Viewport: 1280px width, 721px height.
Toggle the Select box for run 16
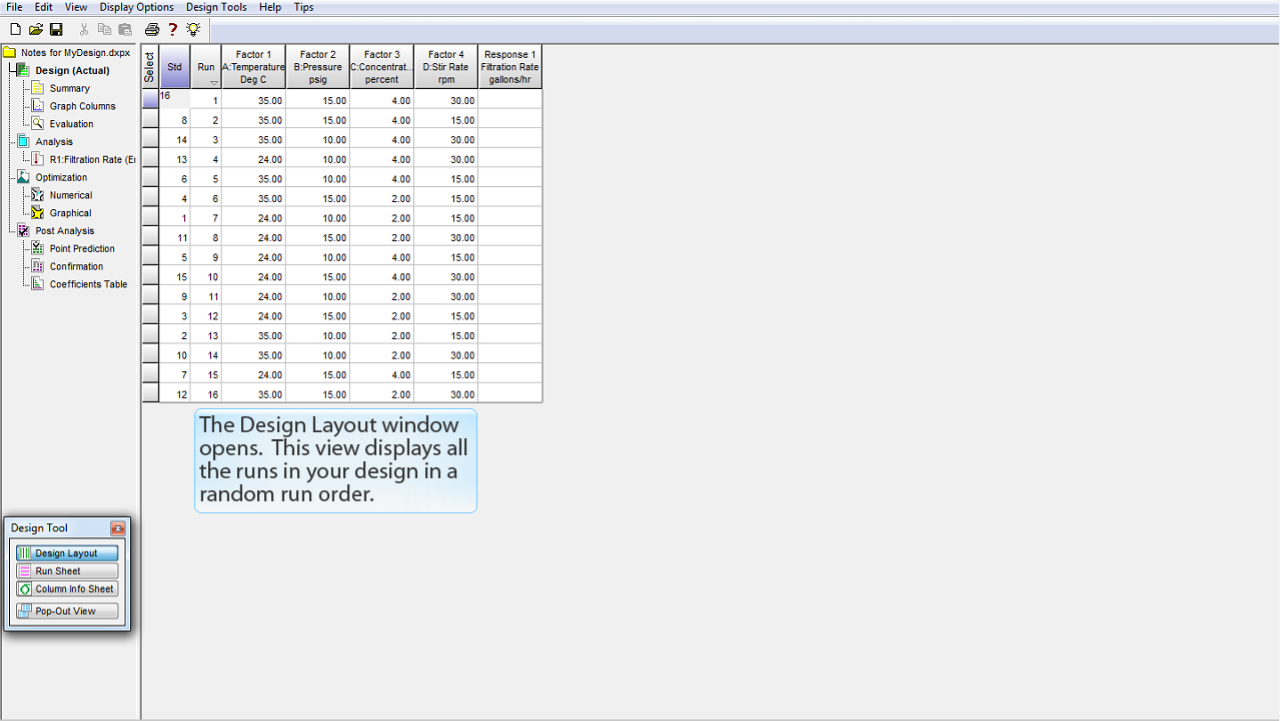(150, 394)
